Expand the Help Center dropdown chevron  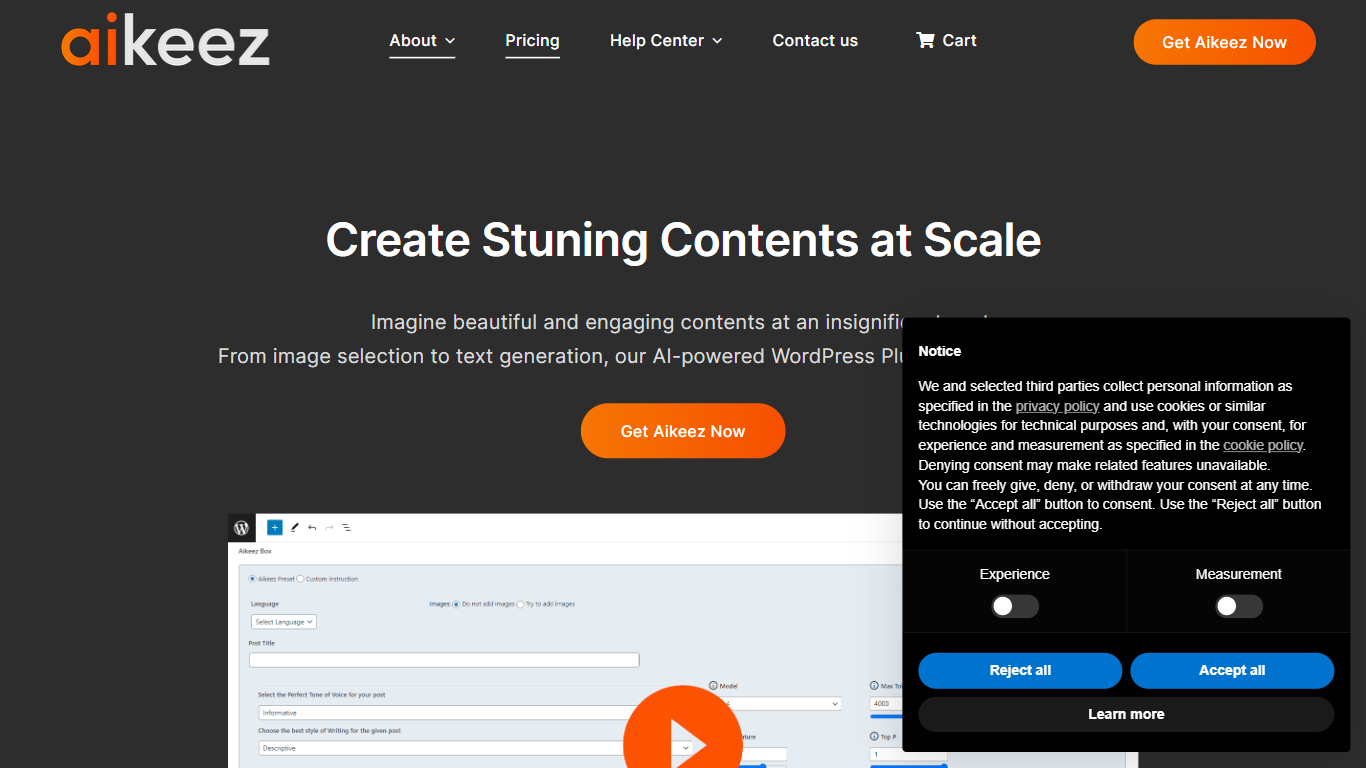(x=717, y=41)
